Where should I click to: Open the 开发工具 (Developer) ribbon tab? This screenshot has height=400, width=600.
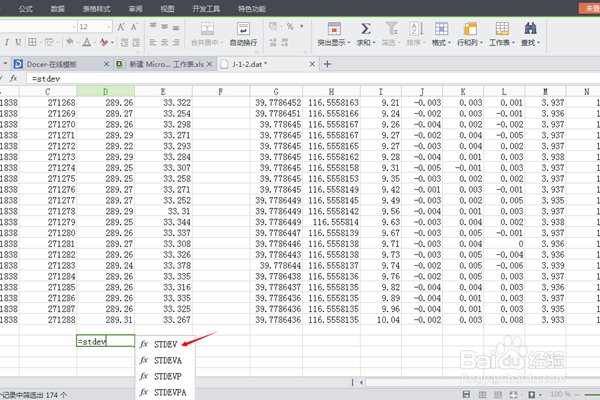pyautogui.click(x=206, y=9)
